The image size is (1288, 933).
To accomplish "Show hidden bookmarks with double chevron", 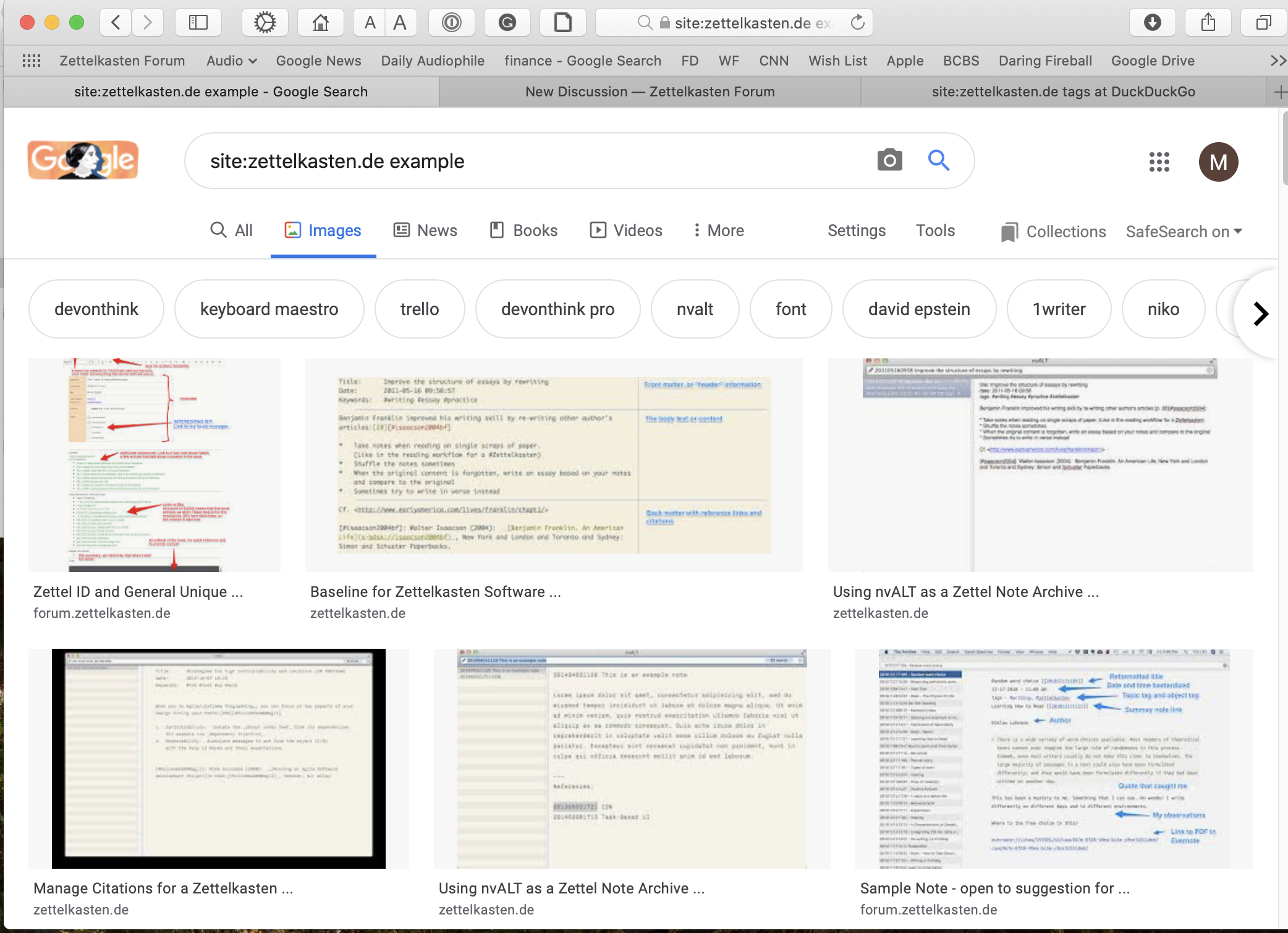I will 1277,61.
